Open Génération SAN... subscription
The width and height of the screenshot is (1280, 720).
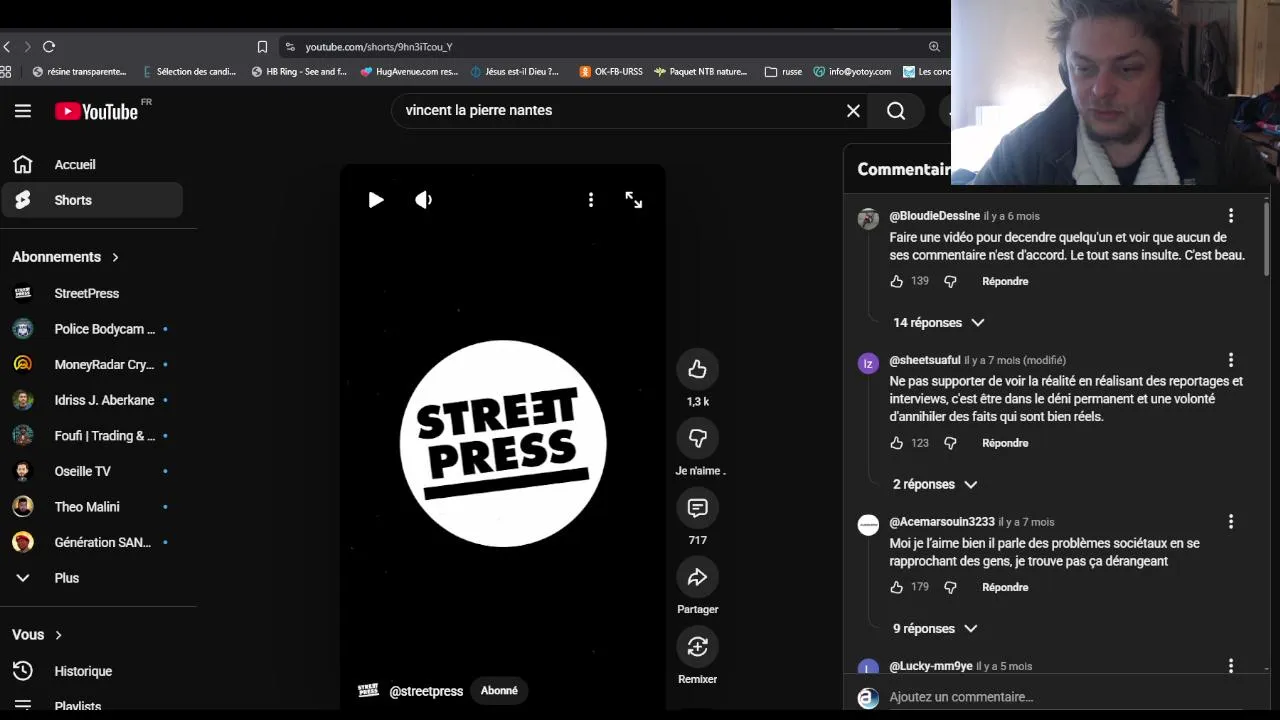click(92, 542)
